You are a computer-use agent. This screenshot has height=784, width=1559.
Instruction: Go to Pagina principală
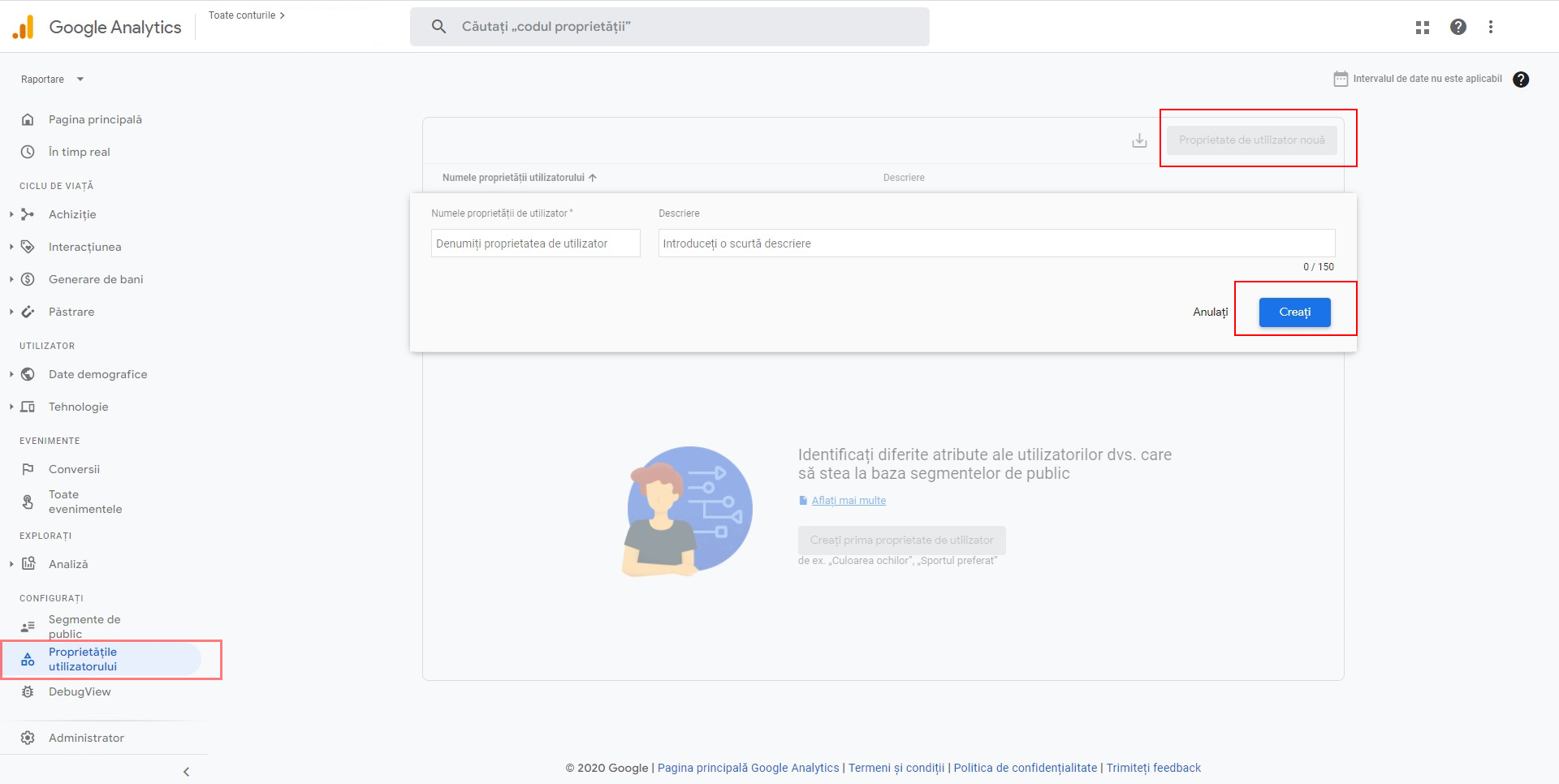95,119
